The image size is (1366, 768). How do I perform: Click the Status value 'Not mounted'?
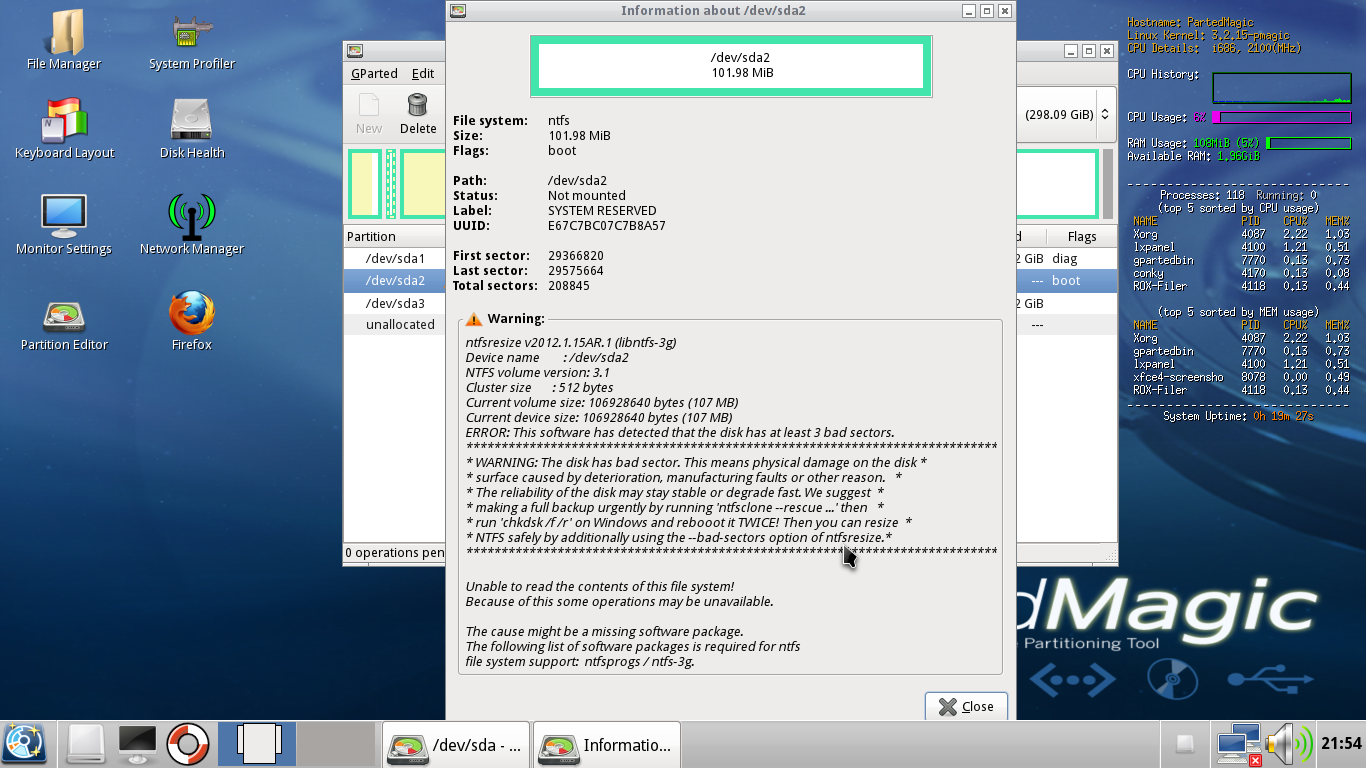(x=587, y=196)
